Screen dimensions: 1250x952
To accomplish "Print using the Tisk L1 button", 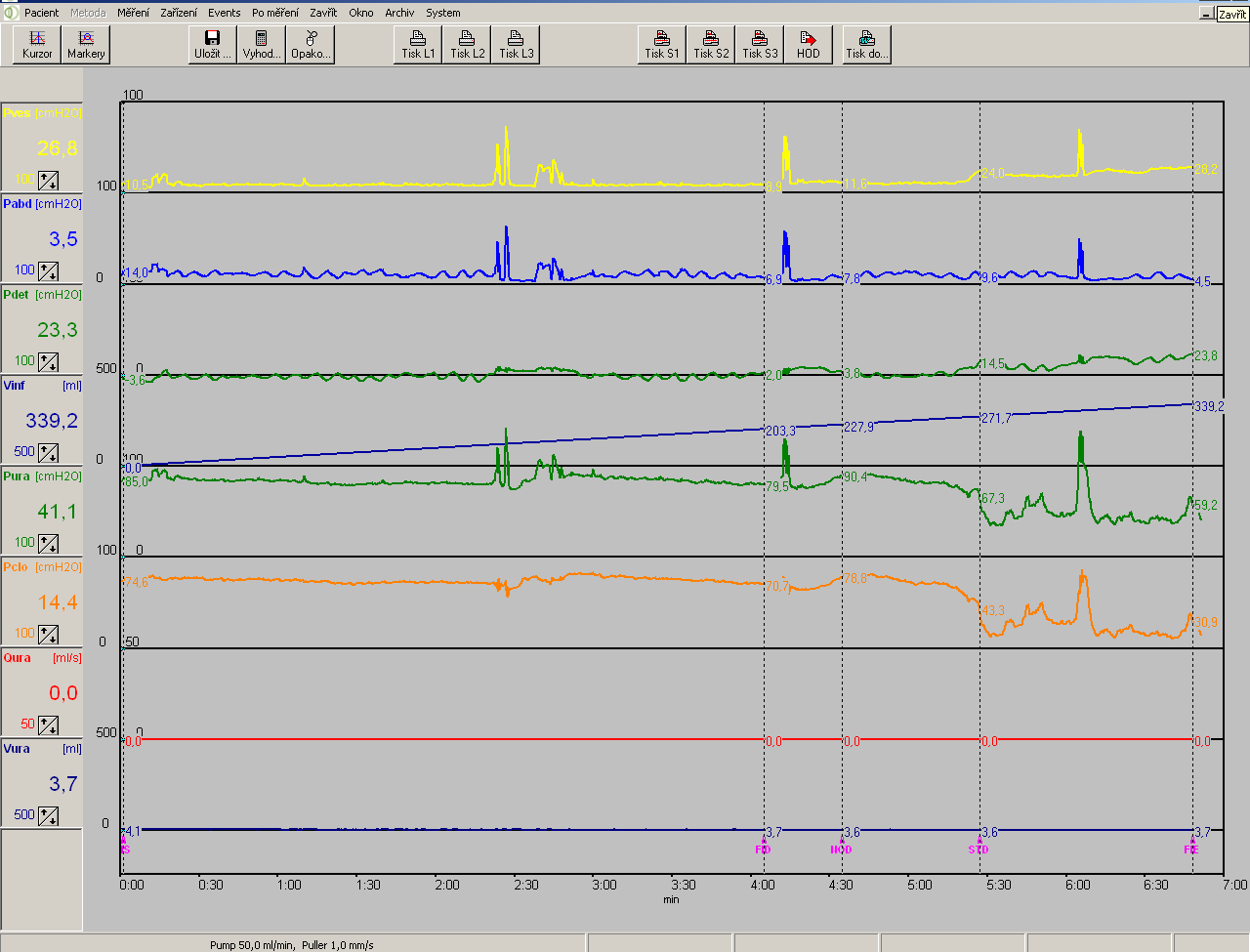I will pyautogui.click(x=418, y=45).
